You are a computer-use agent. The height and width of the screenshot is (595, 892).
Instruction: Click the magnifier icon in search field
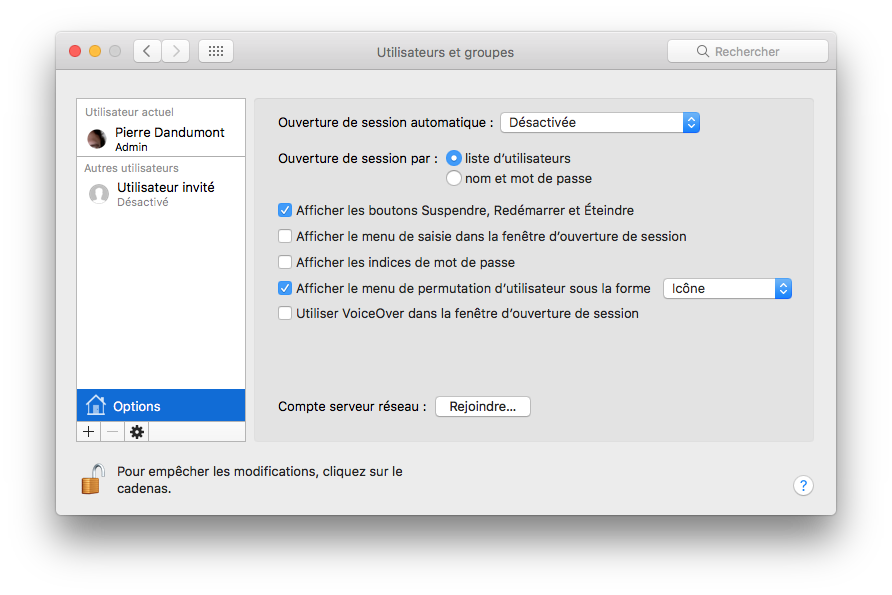[x=703, y=51]
